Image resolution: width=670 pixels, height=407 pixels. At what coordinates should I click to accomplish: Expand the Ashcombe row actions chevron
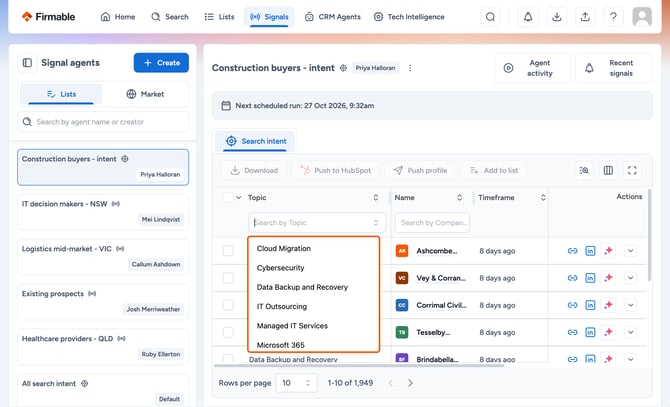tap(630, 251)
